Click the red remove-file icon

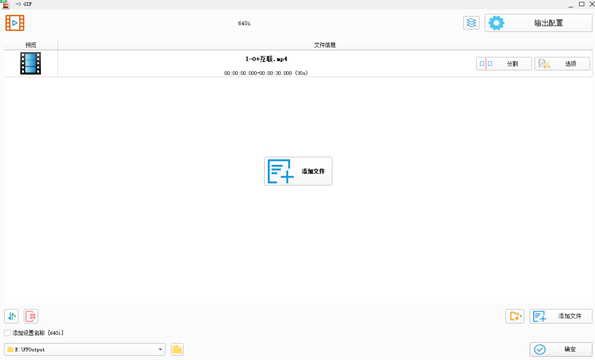31,316
